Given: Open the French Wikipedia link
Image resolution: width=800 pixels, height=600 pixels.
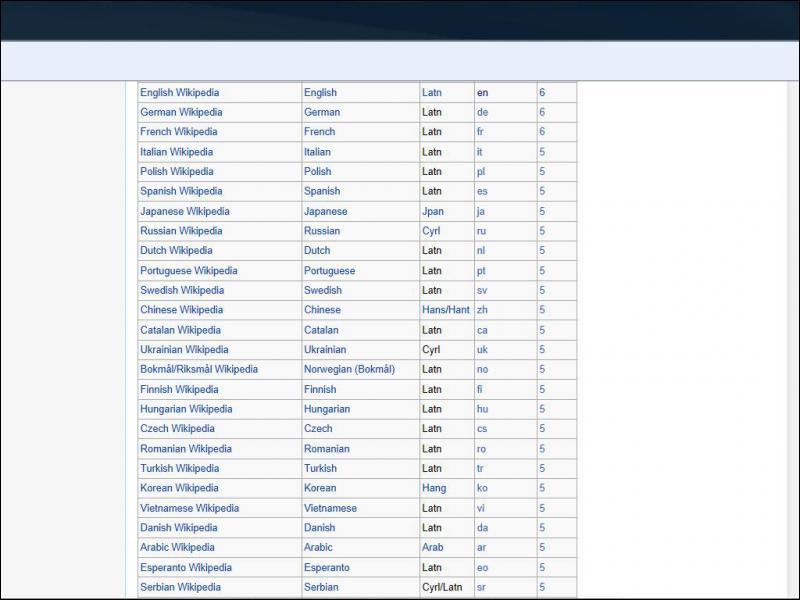Looking at the screenshot, I should [x=179, y=132].
